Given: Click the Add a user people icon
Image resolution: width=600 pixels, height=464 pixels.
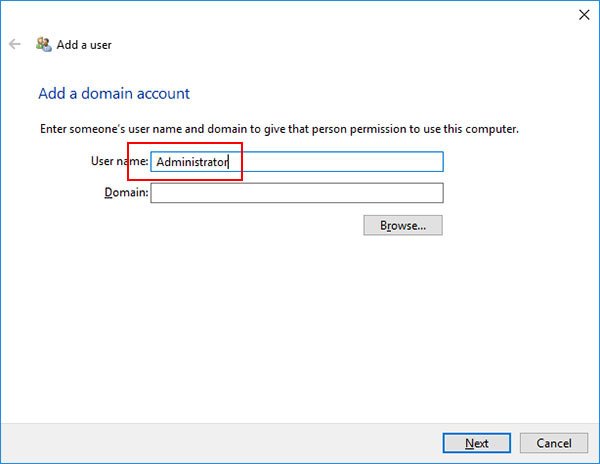Looking at the screenshot, I should pyautogui.click(x=44, y=44).
